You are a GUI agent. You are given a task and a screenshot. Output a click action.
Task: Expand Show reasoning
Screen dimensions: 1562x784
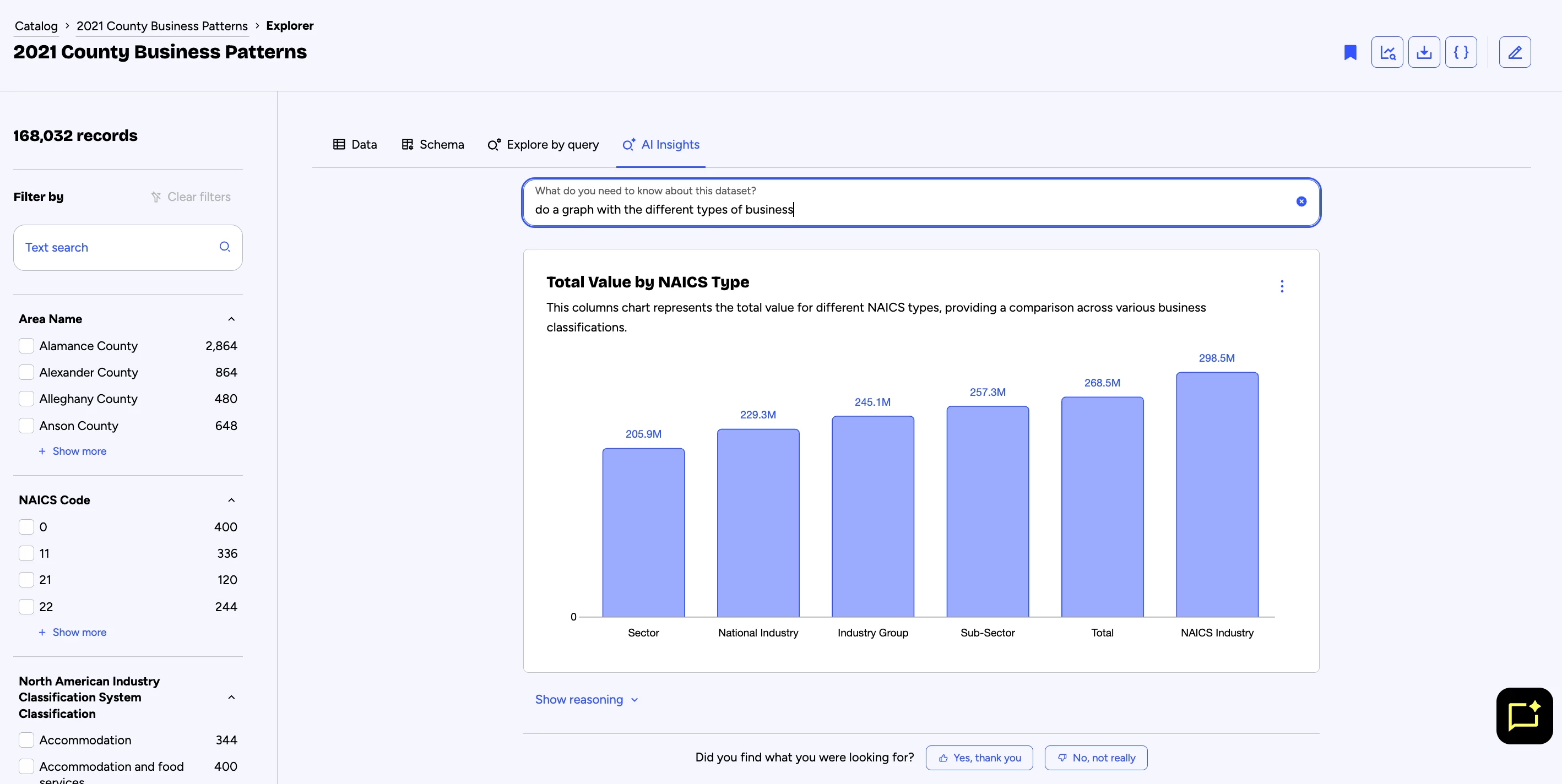[587, 700]
